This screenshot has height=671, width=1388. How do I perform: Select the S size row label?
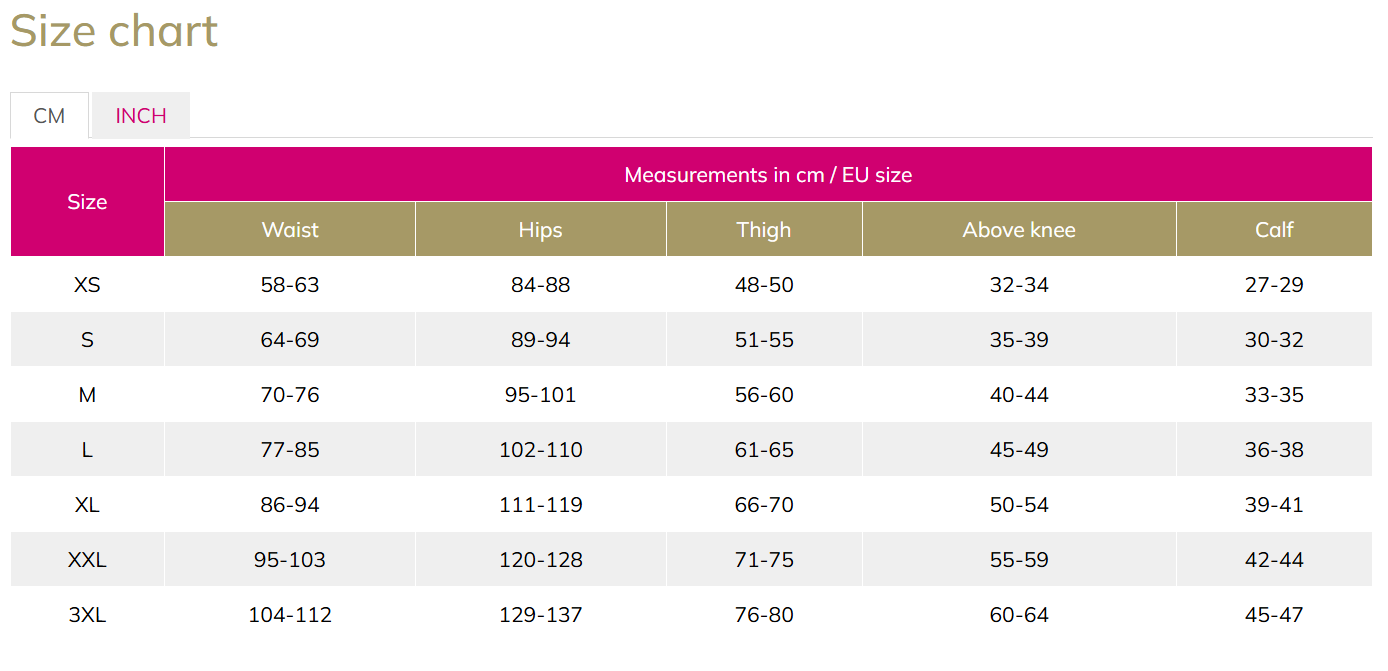(x=87, y=340)
